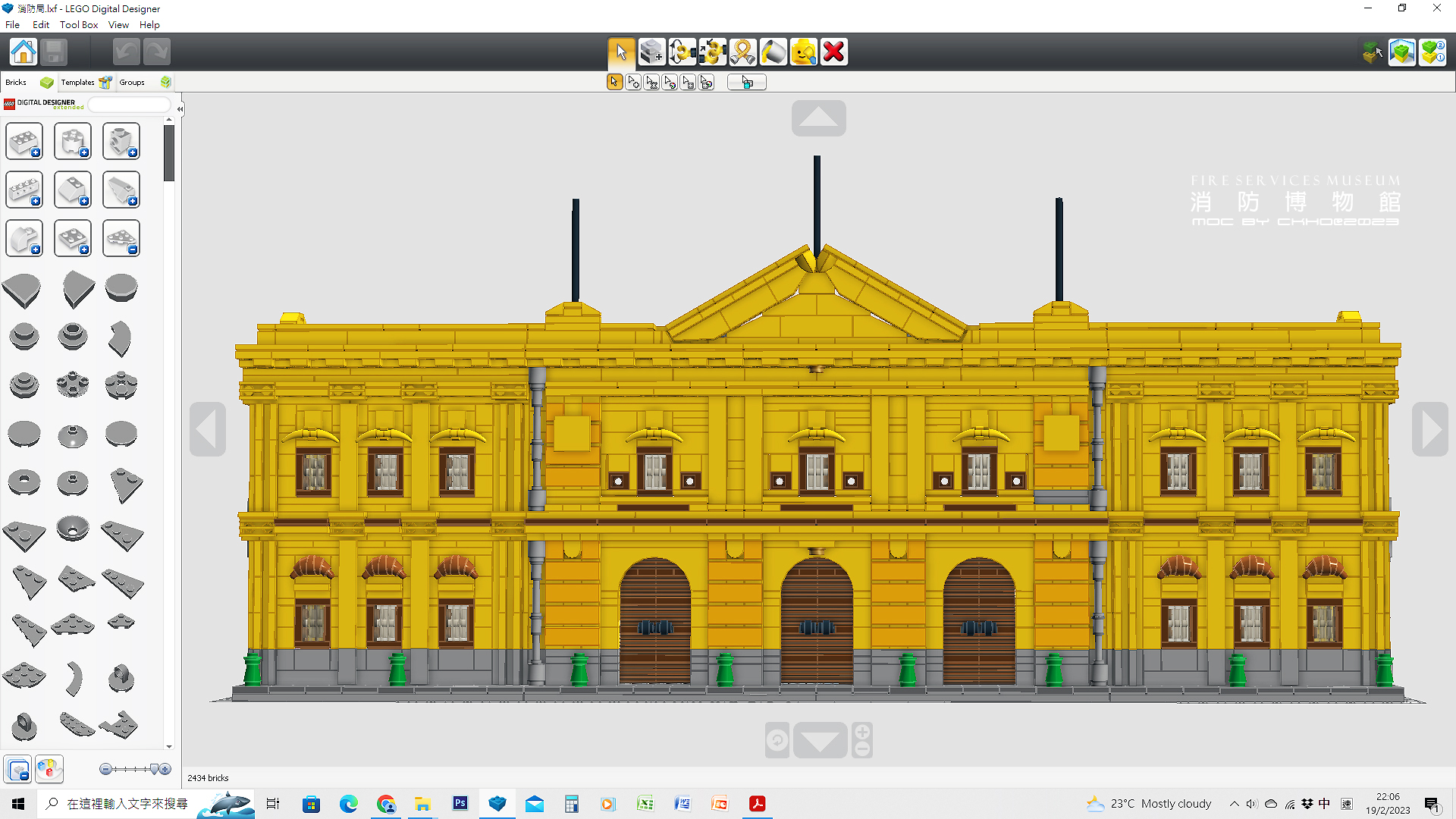The width and height of the screenshot is (1456, 819).
Task: Switch to the Templates tab
Action: point(78,82)
